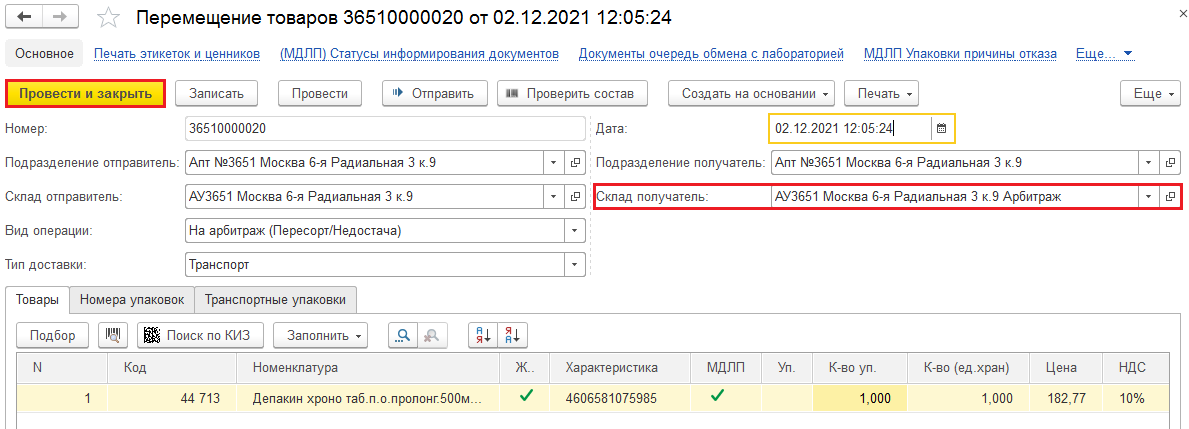Image resolution: width=1189 pixels, height=429 pixels.
Task: Open calendar picker in Дата field
Action: (941, 128)
